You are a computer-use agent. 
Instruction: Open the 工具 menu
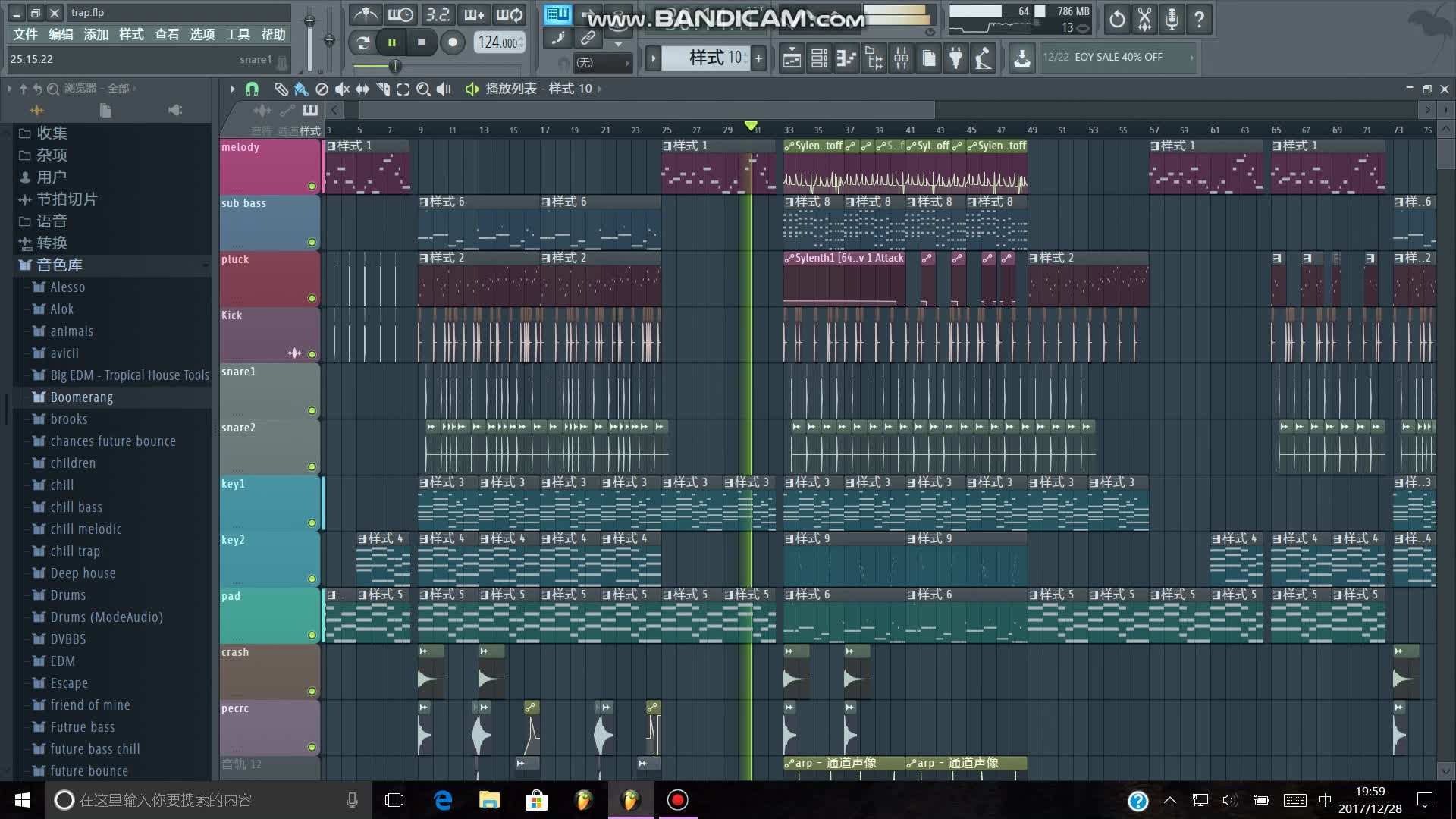[x=237, y=34]
